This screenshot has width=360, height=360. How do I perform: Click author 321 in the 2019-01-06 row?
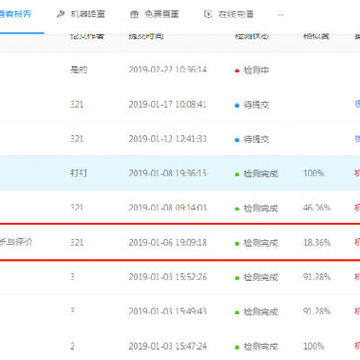click(77, 243)
